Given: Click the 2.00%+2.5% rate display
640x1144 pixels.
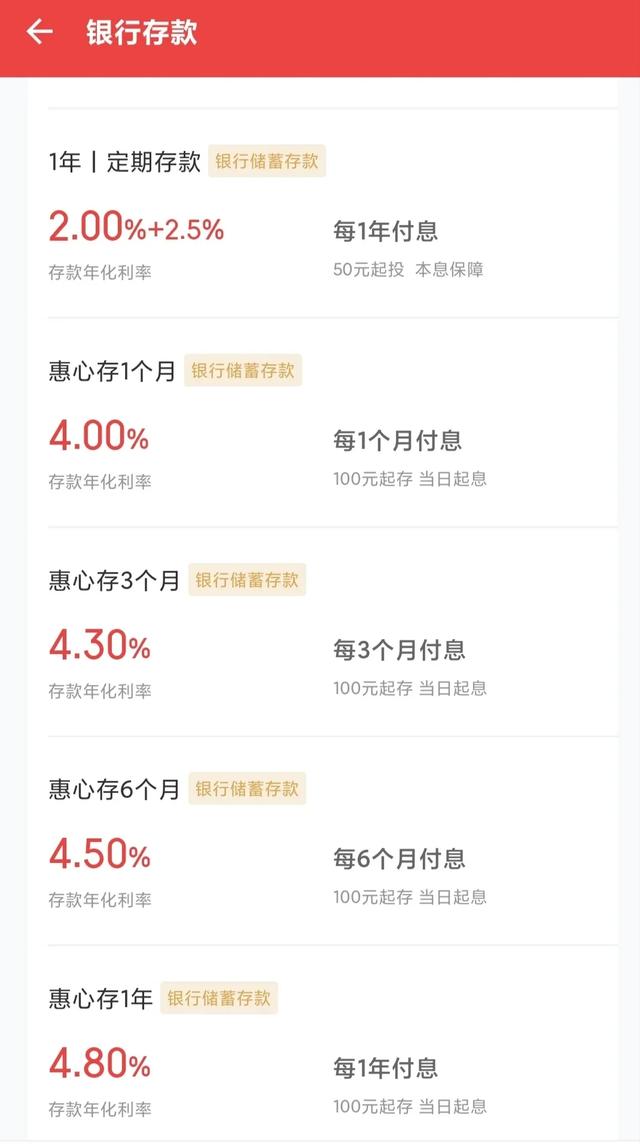Looking at the screenshot, I should pos(138,229).
